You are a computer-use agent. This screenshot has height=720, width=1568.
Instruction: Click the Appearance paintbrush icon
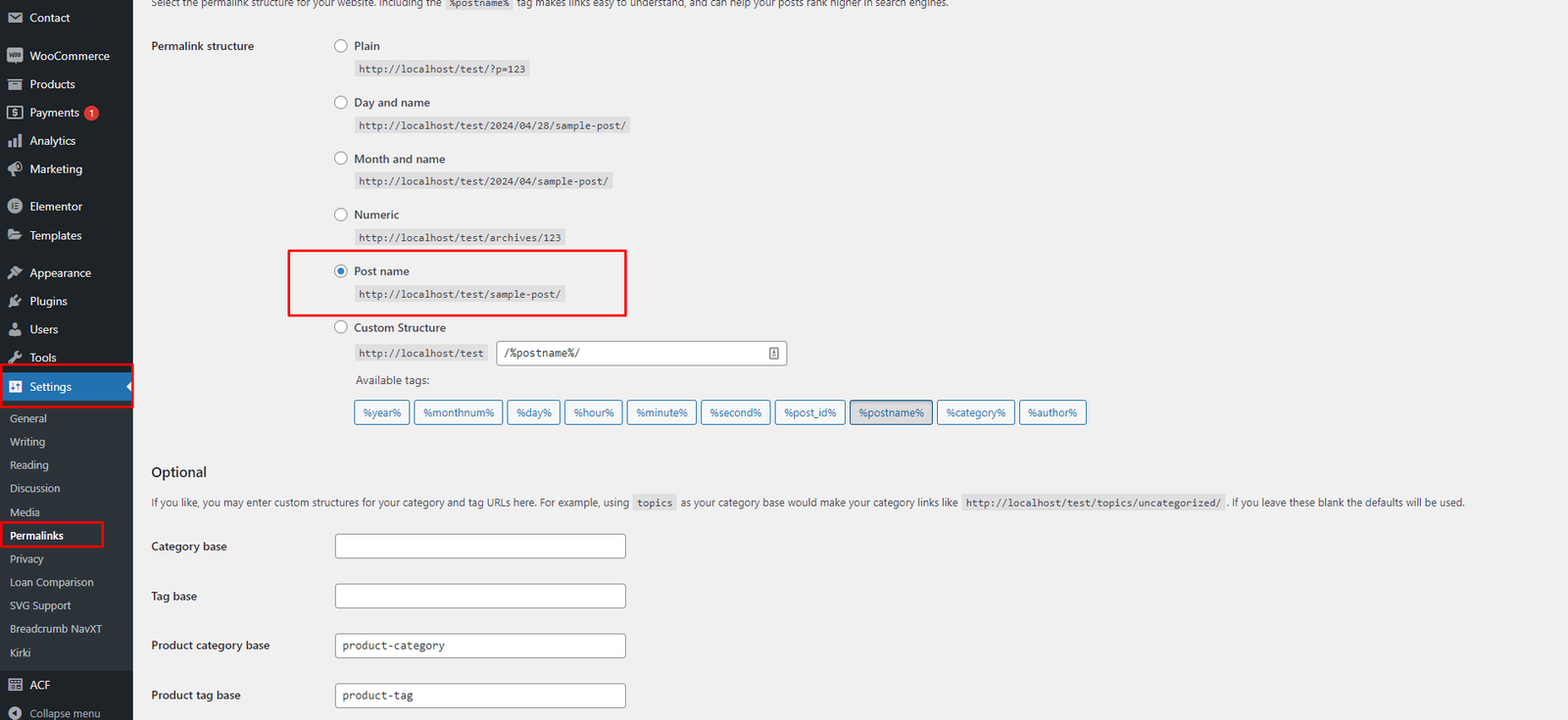pyautogui.click(x=15, y=273)
